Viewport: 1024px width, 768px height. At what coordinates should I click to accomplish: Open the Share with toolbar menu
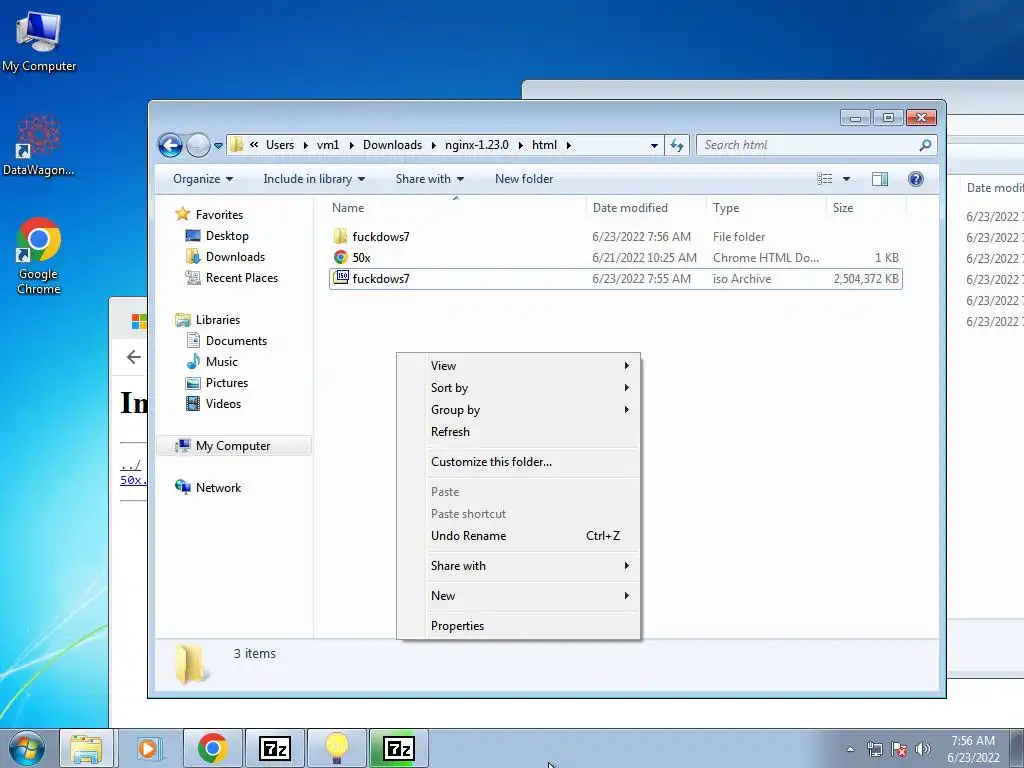point(430,179)
